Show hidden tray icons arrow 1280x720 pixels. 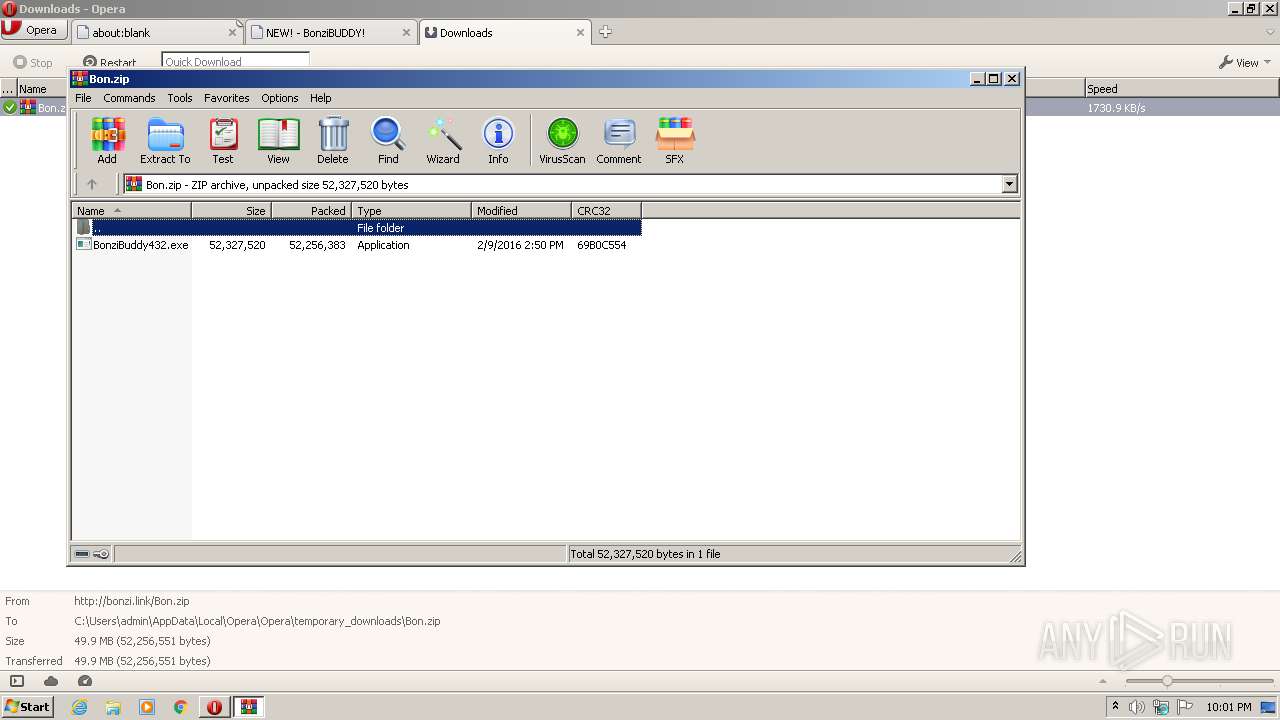pyautogui.click(x=1115, y=706)
